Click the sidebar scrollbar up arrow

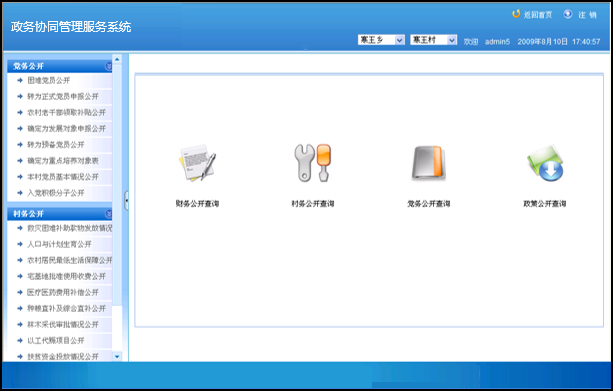[x=117, y=59]
